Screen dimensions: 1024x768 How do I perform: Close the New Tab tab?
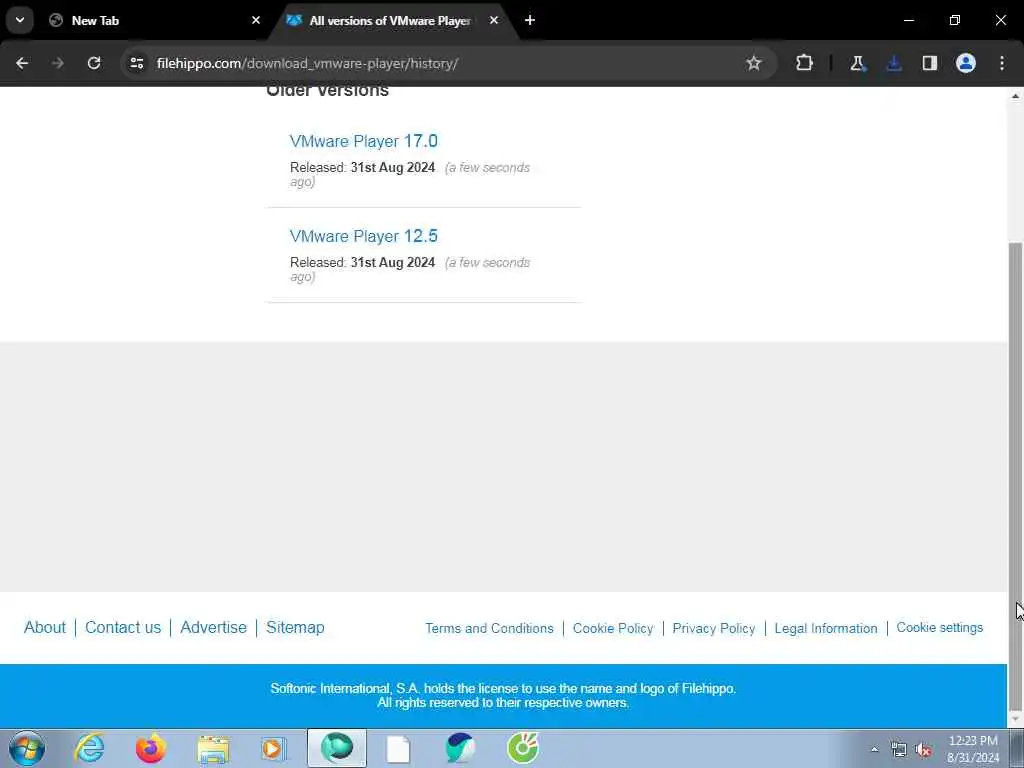pos(256,20)
